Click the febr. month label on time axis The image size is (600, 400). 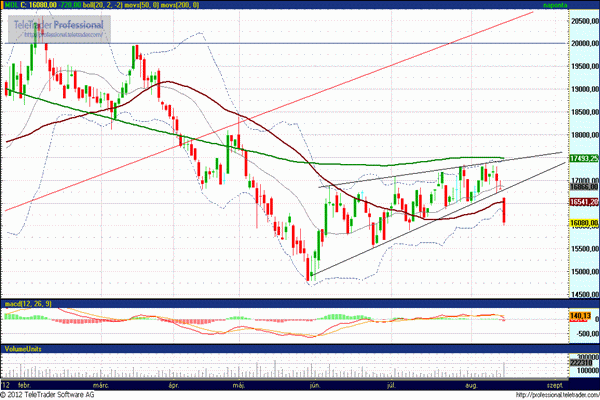[x=24, y=385]
